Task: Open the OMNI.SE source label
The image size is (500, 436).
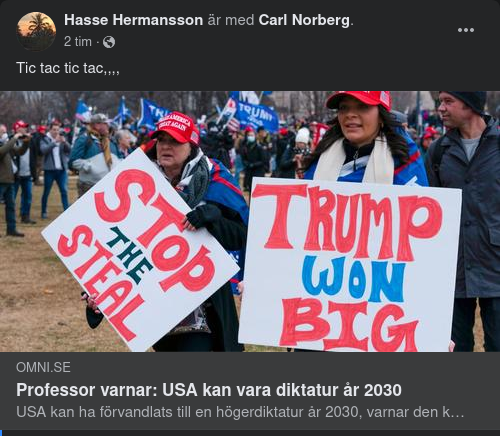Action: [x=43, y=367]
